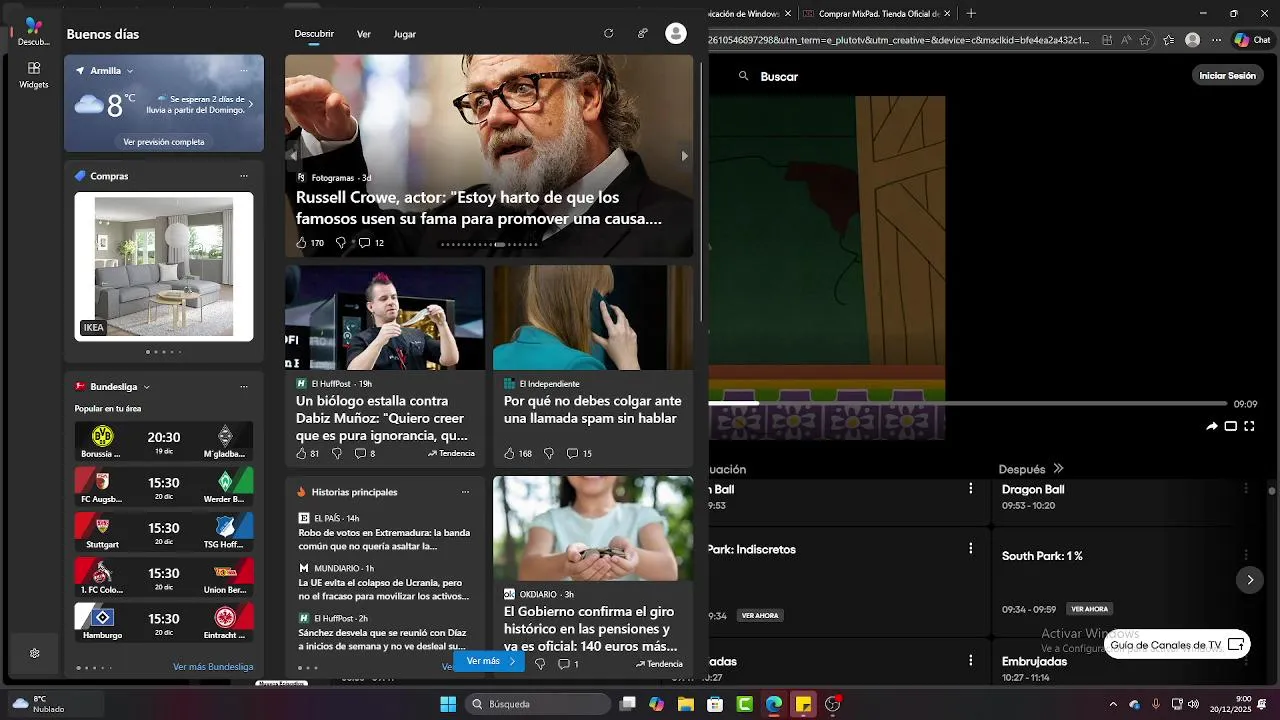Dislike the spam call article
The image size is (1280, 720).
pos(548,453)
